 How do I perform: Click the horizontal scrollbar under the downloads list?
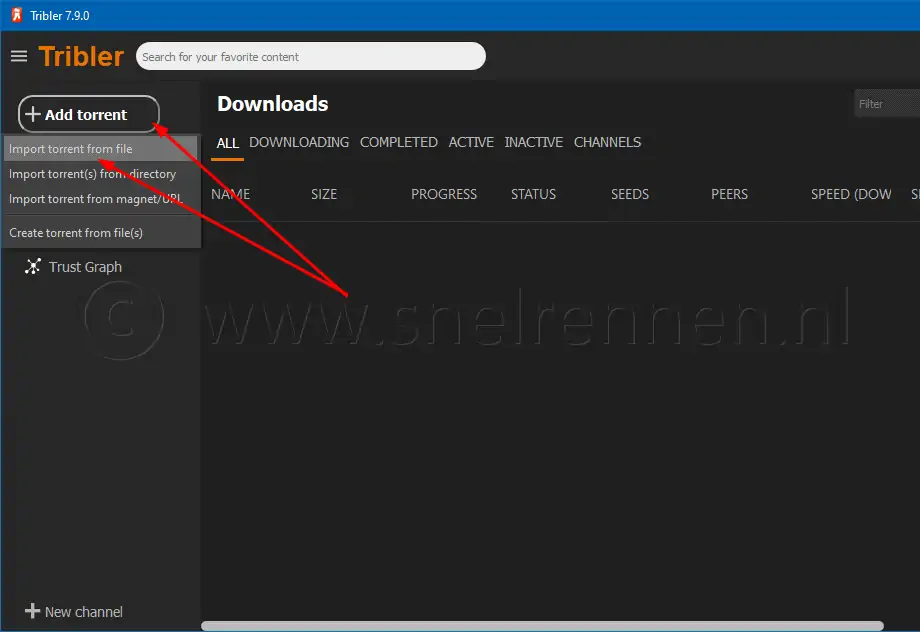click(542, 626)
